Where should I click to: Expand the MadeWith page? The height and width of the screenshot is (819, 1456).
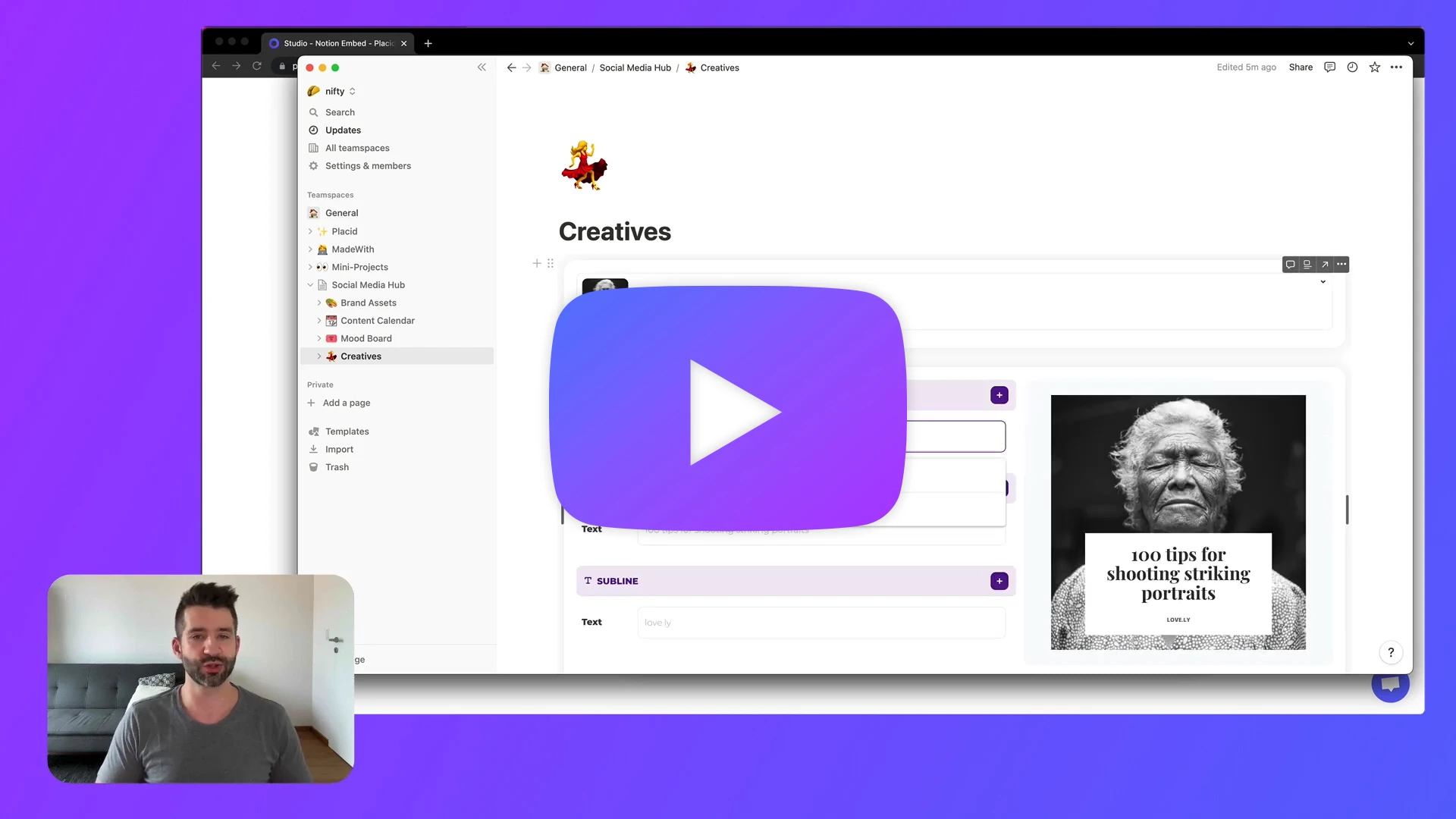coord(310,249)
